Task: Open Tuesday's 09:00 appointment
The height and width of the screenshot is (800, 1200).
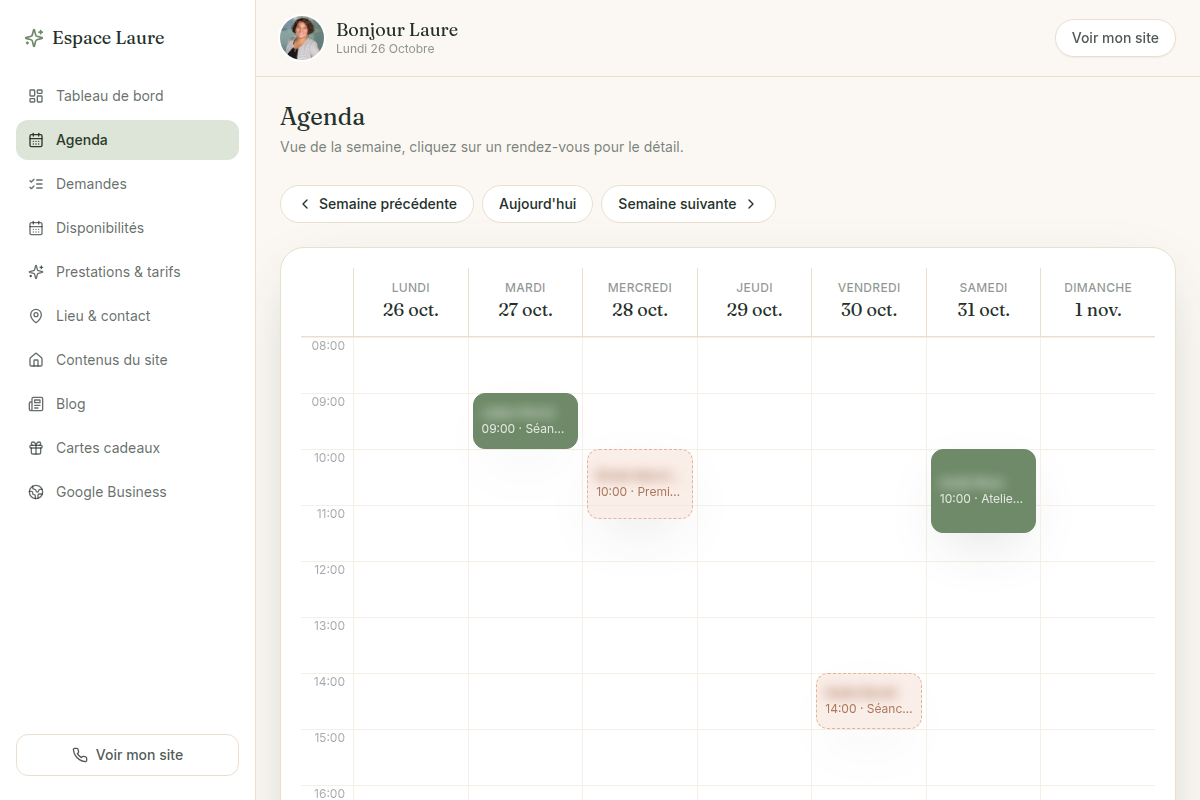Action: click(x=525, y=421)
